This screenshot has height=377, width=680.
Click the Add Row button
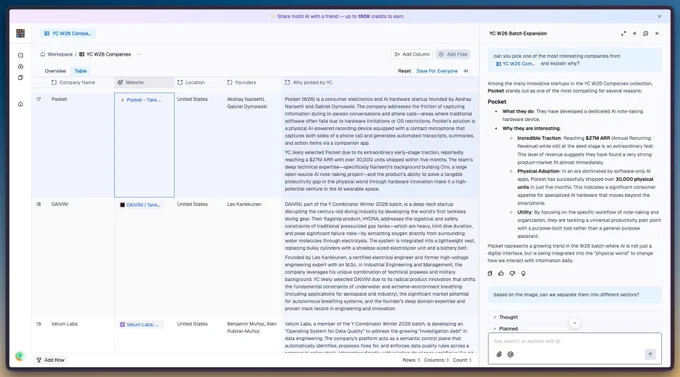[x=51, y=360]
